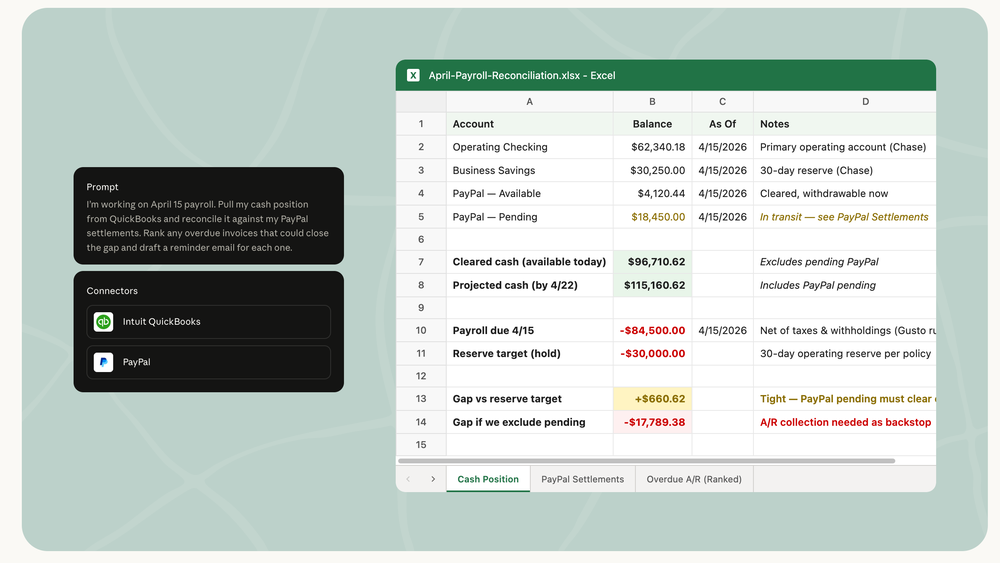Click the -$30,000.00 reserve amount cell

(x=652, y=353)
